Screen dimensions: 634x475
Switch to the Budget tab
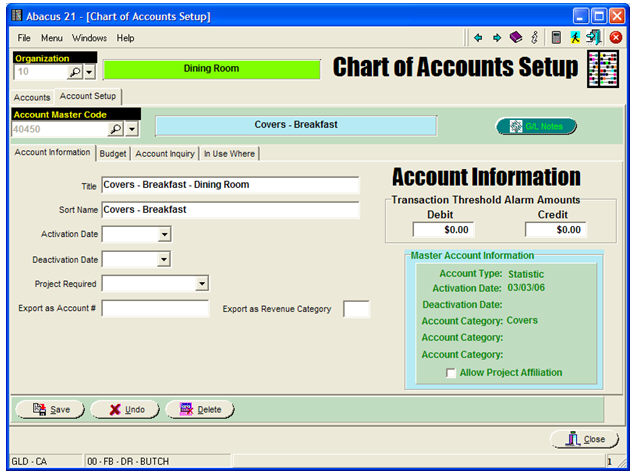click(x=113, y=154)
